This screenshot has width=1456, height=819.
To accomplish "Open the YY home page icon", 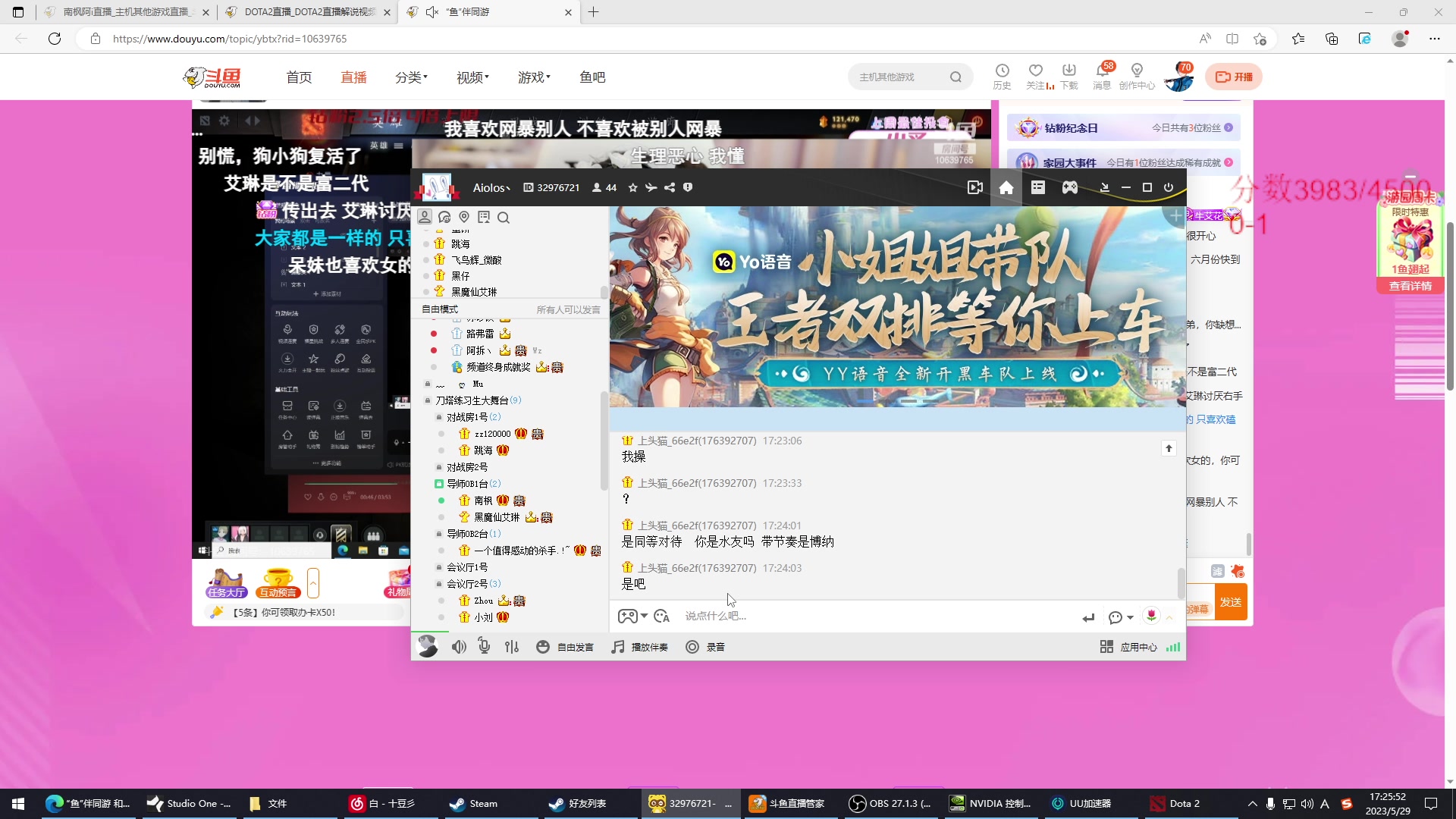I will pyautogui.click(x=1006, y=187).
